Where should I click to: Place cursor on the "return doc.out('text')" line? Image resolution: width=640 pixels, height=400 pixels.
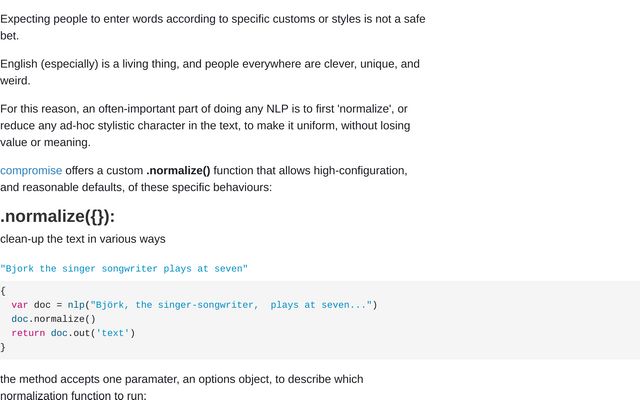[73, 333]
